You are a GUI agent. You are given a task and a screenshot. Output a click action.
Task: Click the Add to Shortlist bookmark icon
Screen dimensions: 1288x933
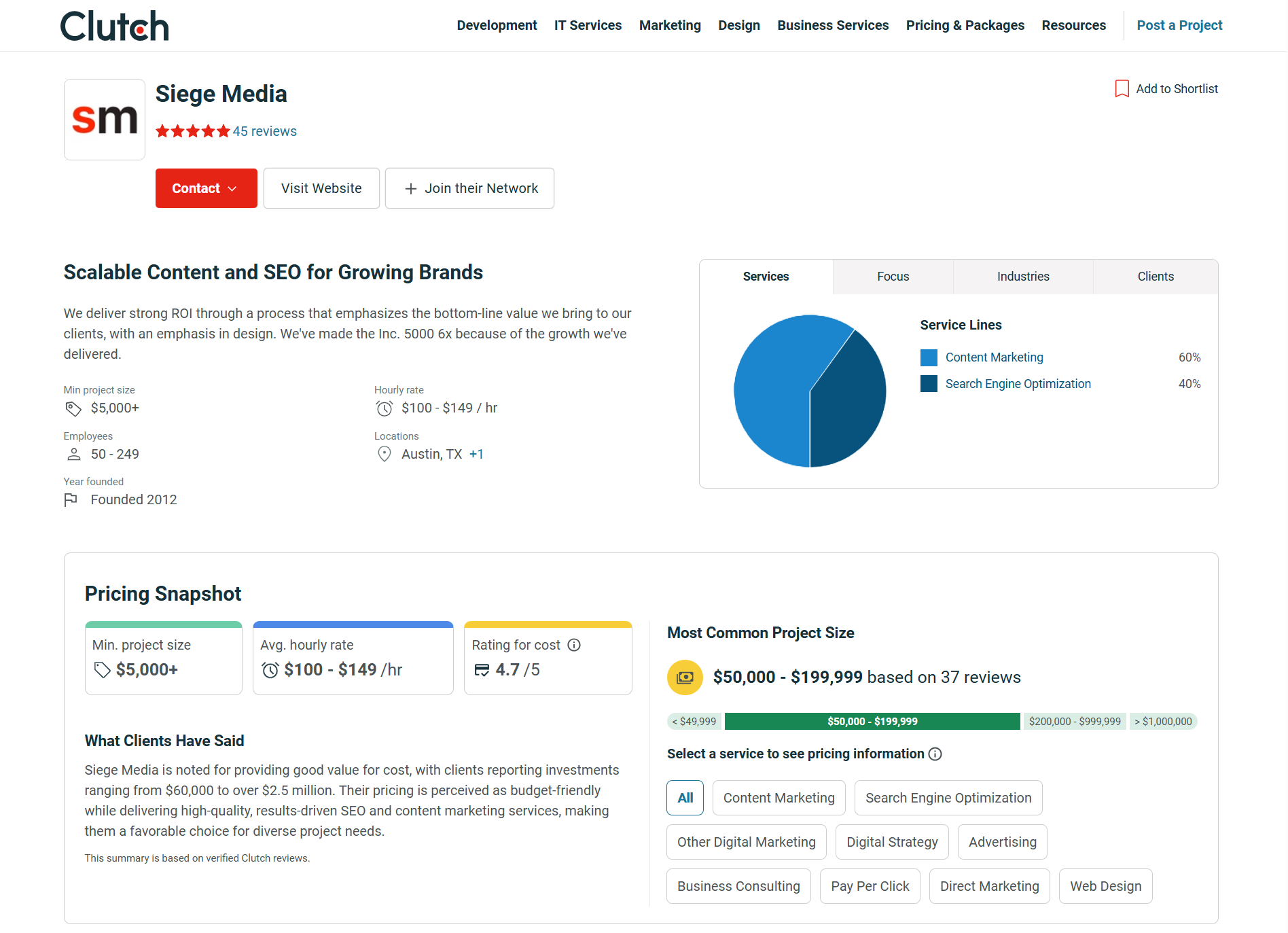[x=1122, y=89]
